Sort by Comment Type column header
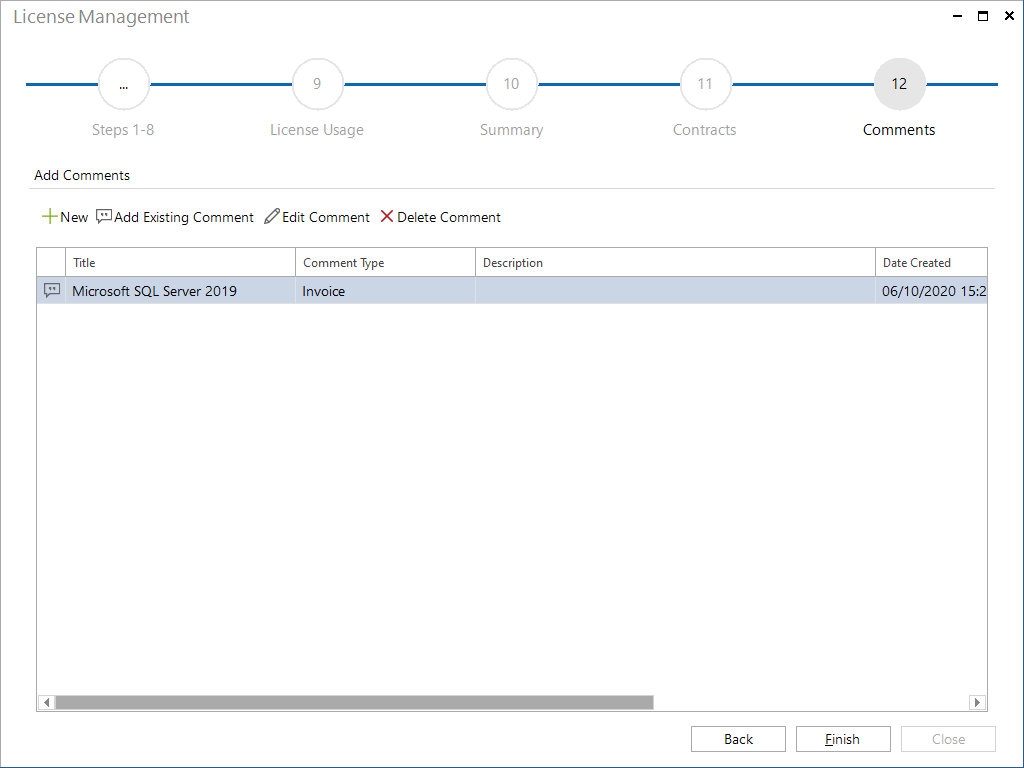The height and width of the screenshot is (768, 1024). [385, 263]
